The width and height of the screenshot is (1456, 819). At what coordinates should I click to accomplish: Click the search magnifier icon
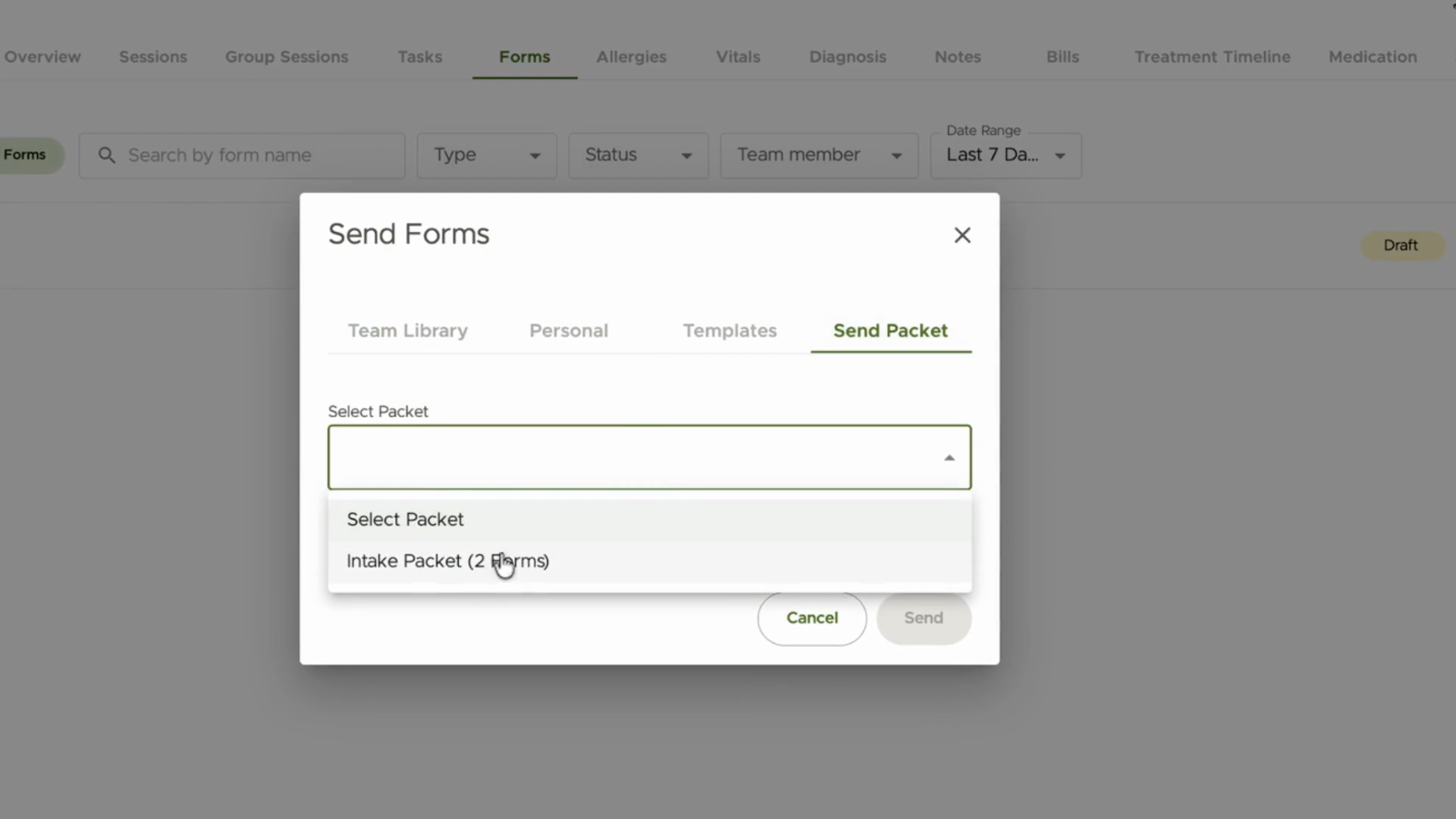tap(107, 155)
